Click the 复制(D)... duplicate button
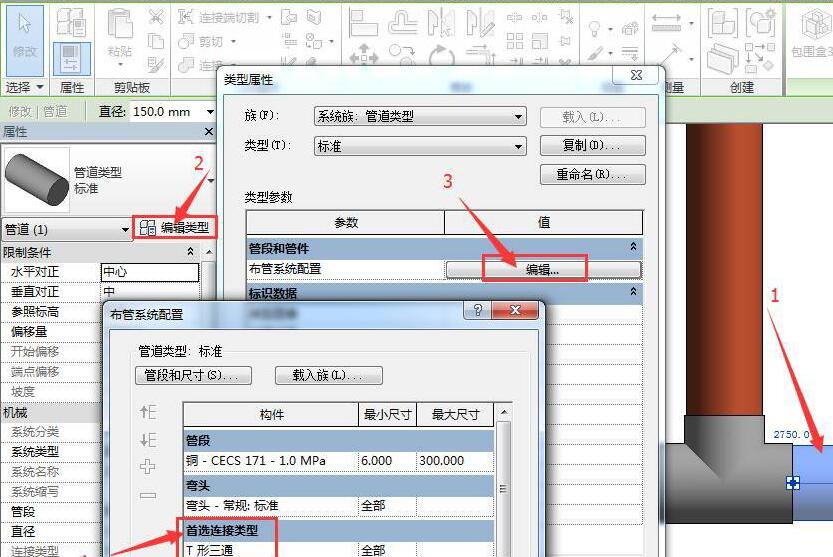This screenshot has width=833, height=557. 592,145
